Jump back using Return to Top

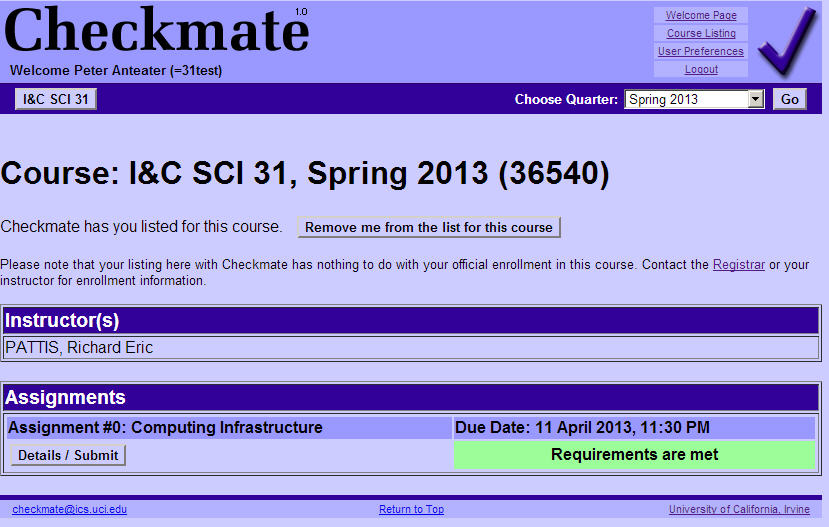click(x=411, y=510)
